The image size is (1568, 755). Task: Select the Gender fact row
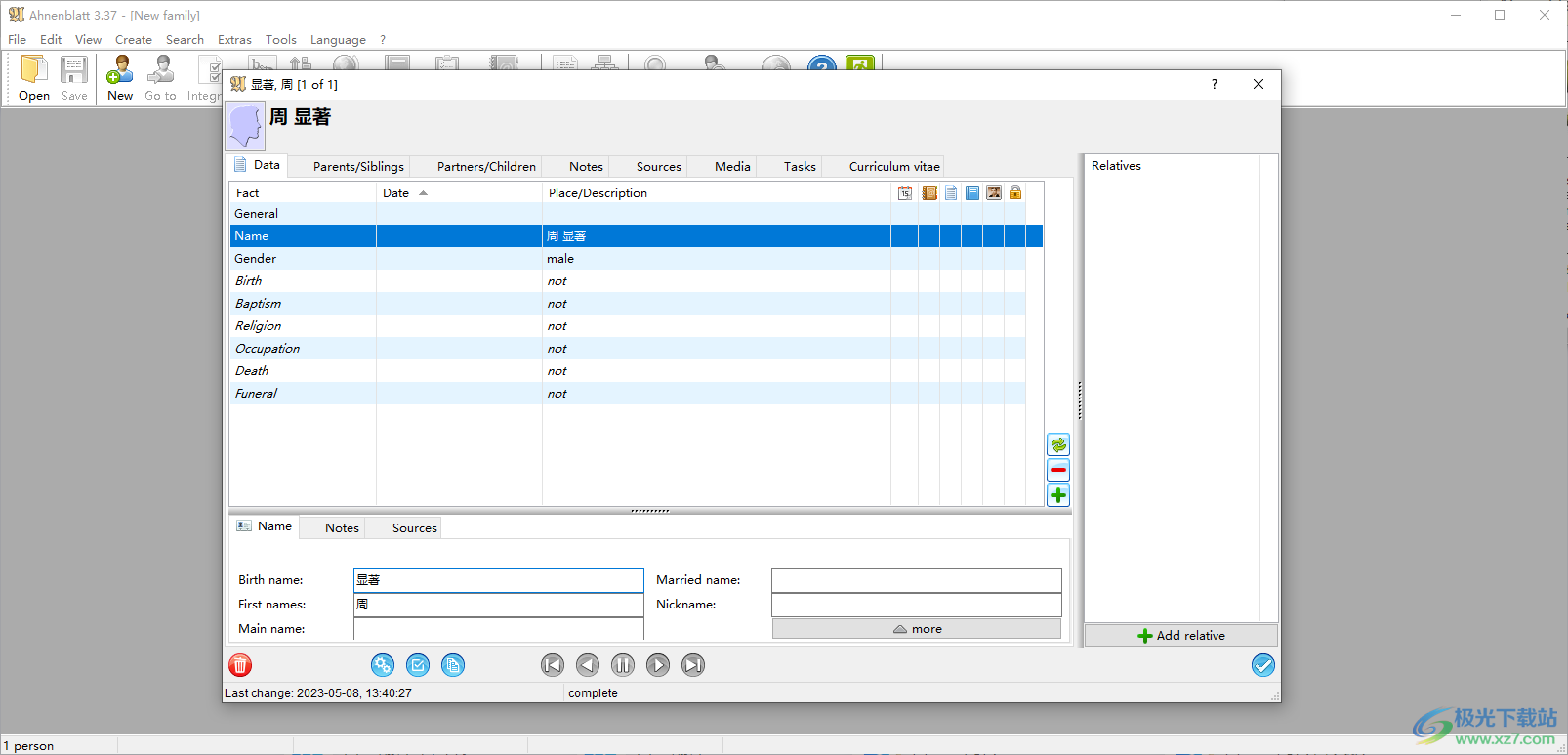[628, 259]
